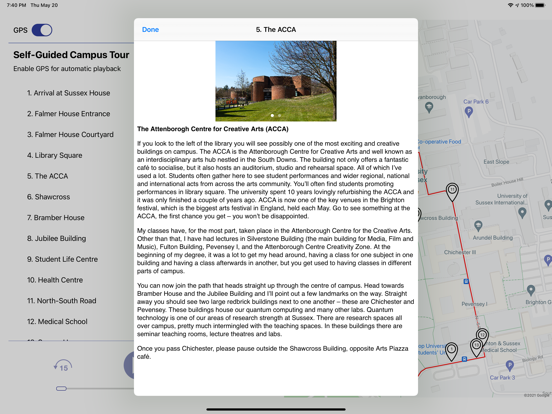Click the Chichester III map label

coord(460,252)
